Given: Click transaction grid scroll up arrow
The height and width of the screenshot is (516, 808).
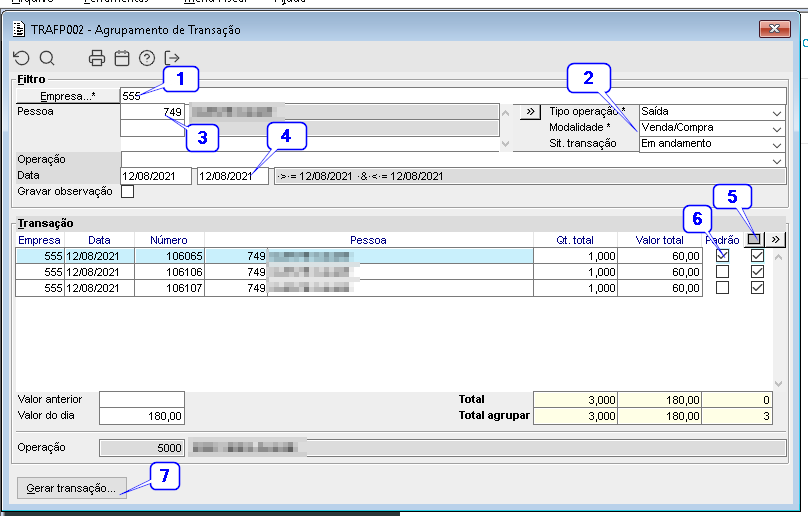Looking at the screenshot, I should point(779,256).
